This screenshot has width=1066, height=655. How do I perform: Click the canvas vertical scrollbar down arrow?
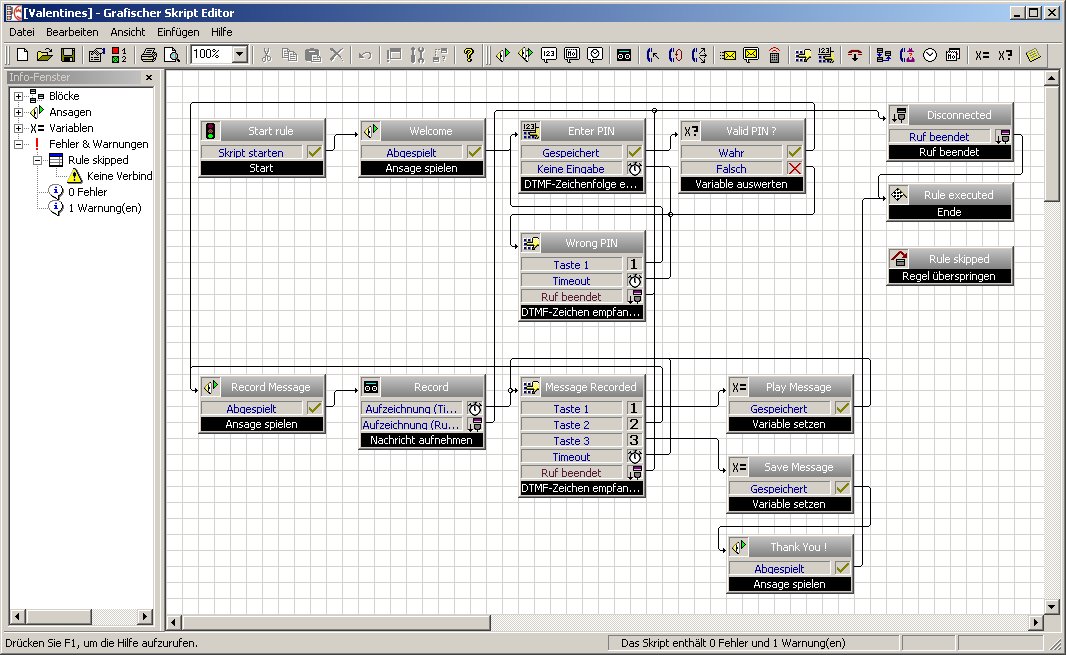(1051, 606)
